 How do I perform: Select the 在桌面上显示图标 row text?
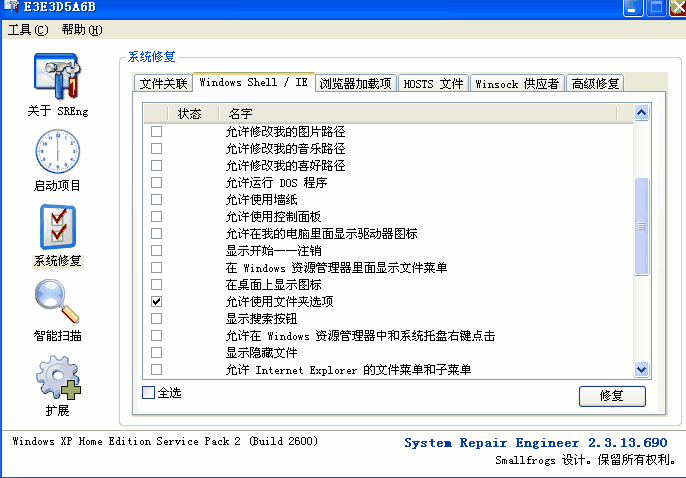click(273, 285)
